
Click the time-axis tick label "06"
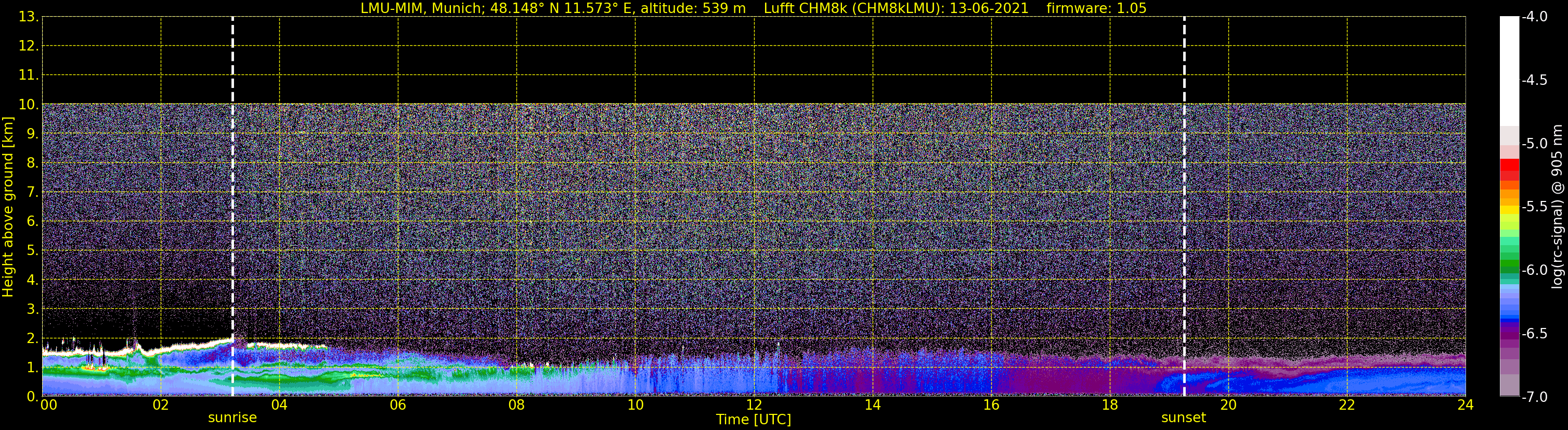[398, 405]
